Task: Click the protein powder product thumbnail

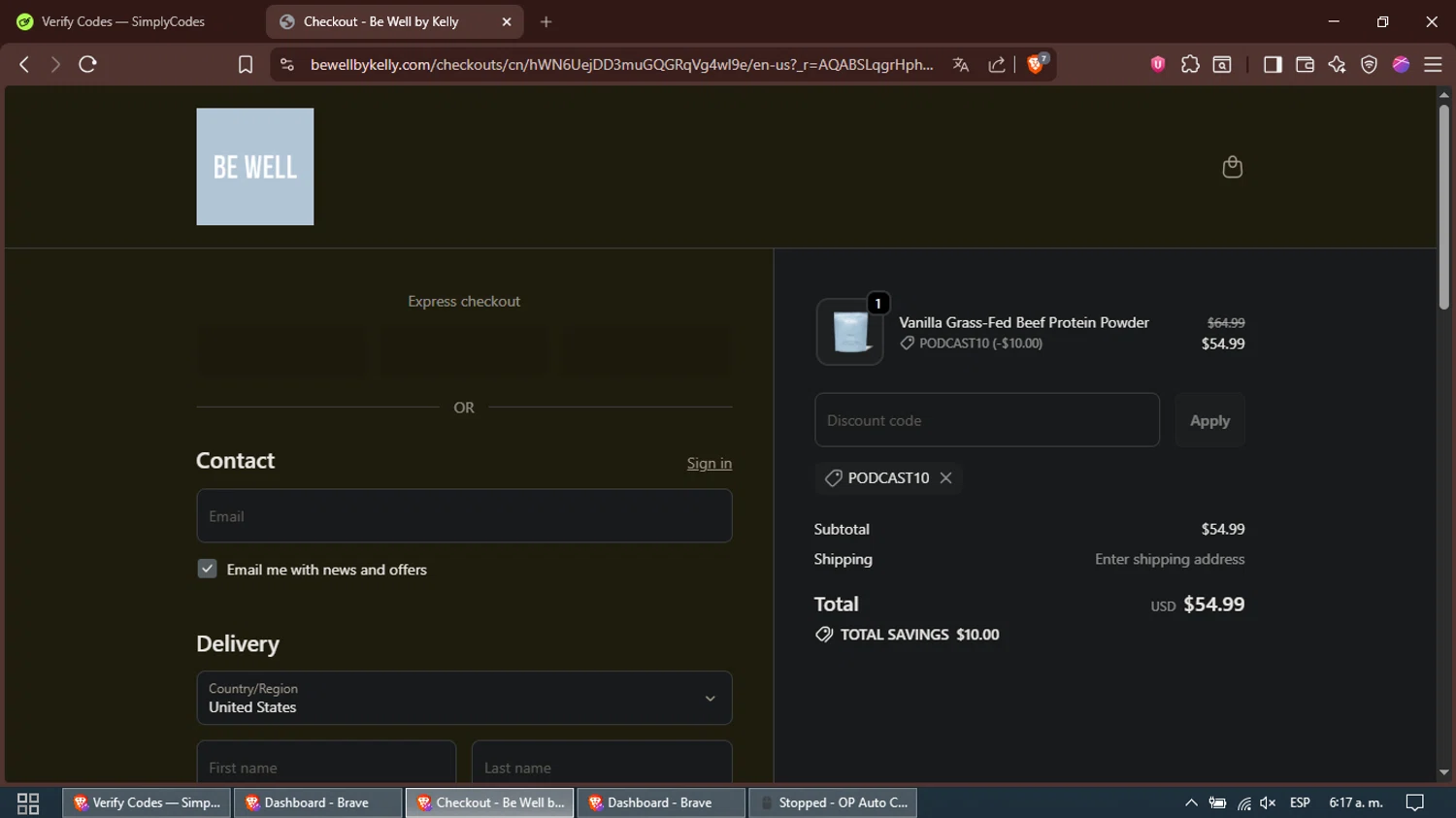Action: coord(850,332)
